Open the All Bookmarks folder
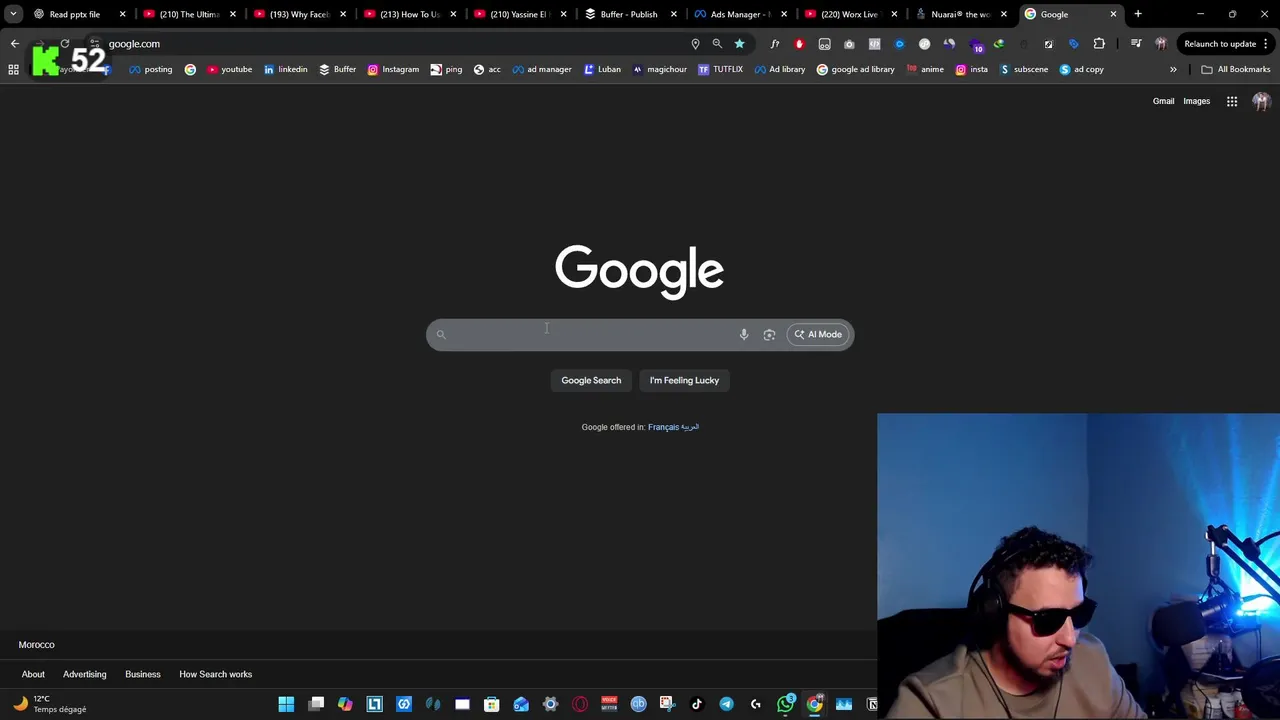The height and width of the screenshot is (720, 1280). click(1235, 69)
